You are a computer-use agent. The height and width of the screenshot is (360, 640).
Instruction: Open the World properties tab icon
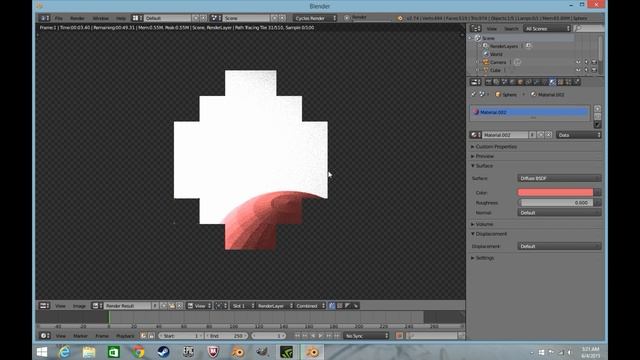[x=513, y=82]
